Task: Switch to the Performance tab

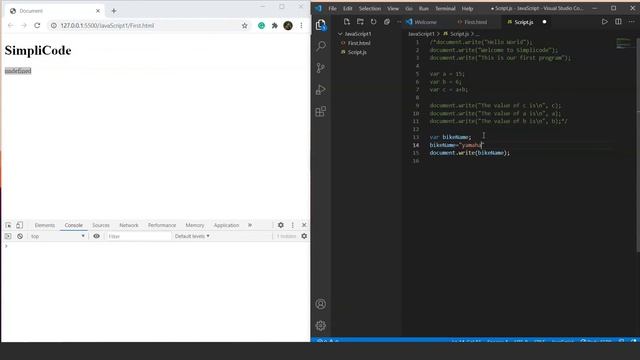Action: [162, 225]
